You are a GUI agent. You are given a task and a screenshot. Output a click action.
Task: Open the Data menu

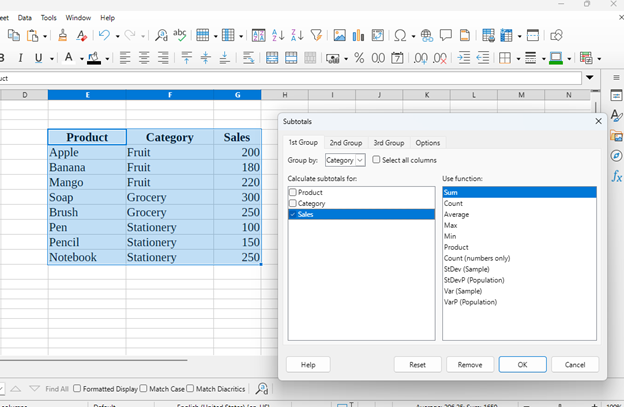tap(24, 18)
